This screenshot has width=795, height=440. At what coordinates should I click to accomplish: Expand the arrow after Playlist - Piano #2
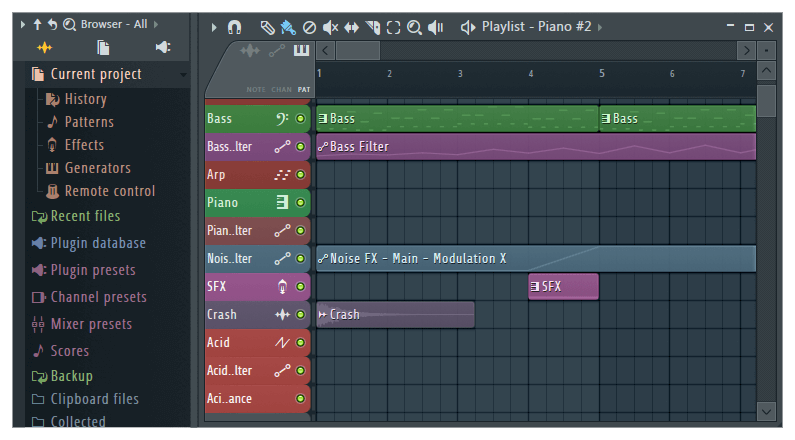click(x=600, y=27)
